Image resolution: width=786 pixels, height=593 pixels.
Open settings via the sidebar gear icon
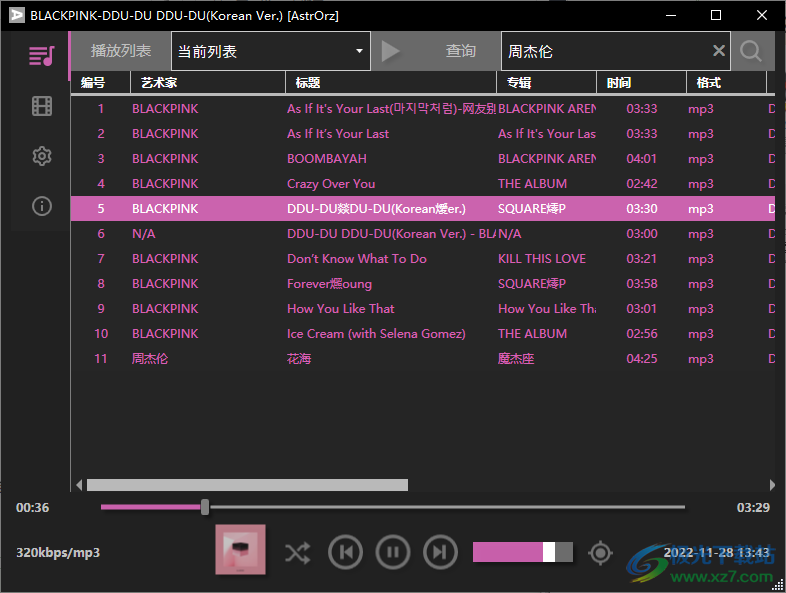[42, 156]
